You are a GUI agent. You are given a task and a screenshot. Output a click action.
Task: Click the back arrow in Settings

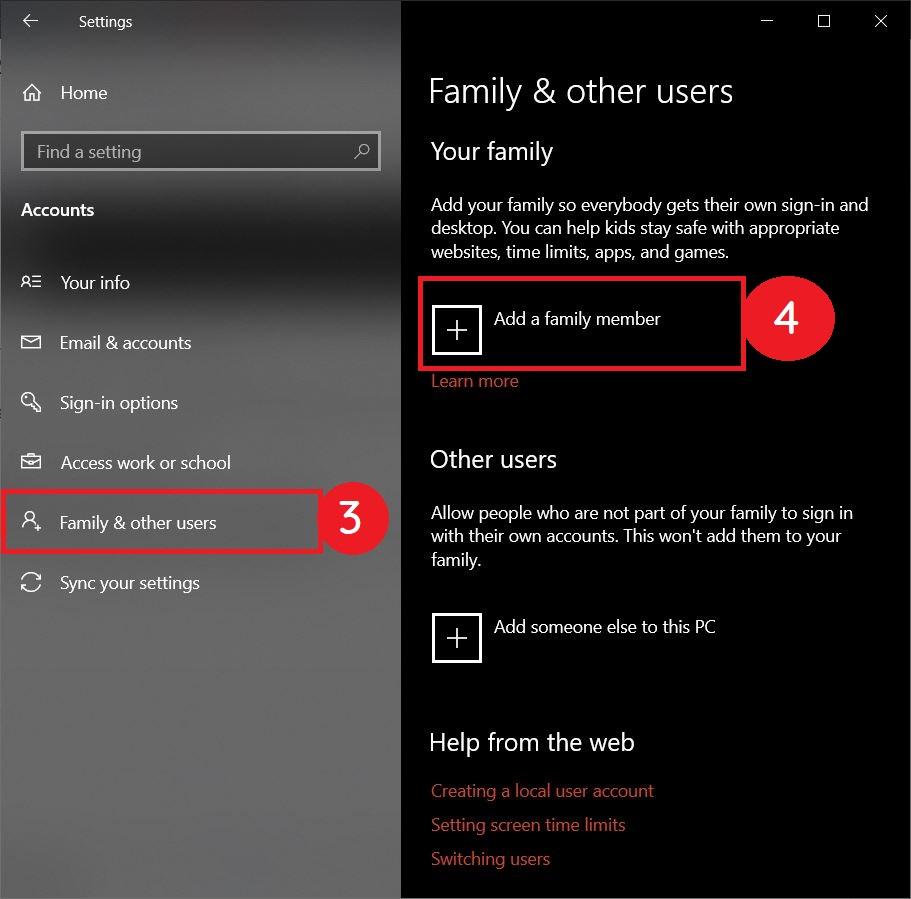pos(30,21)
